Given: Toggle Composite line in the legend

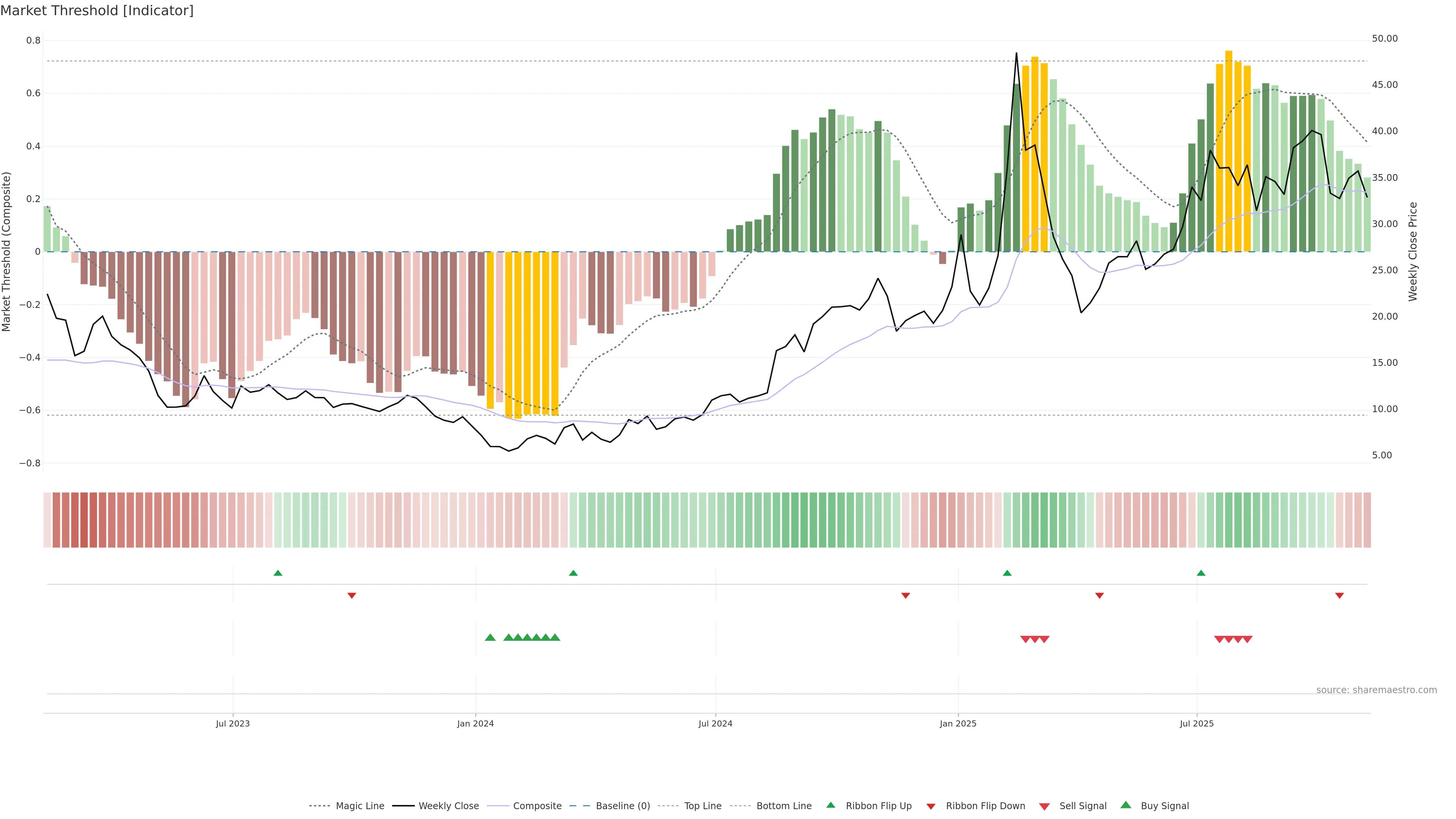Looking at the screenshot, I should 537,806.
